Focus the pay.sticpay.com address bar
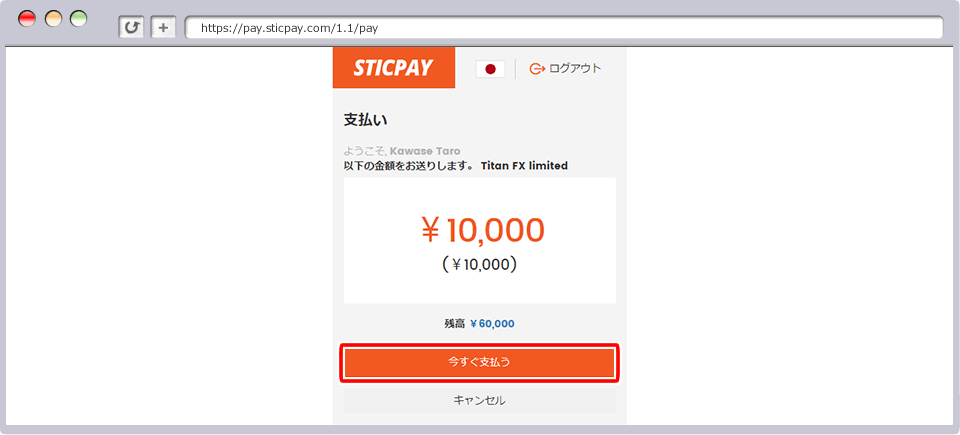960x435 pixels. pyautogui.click(x=564, y=28)
